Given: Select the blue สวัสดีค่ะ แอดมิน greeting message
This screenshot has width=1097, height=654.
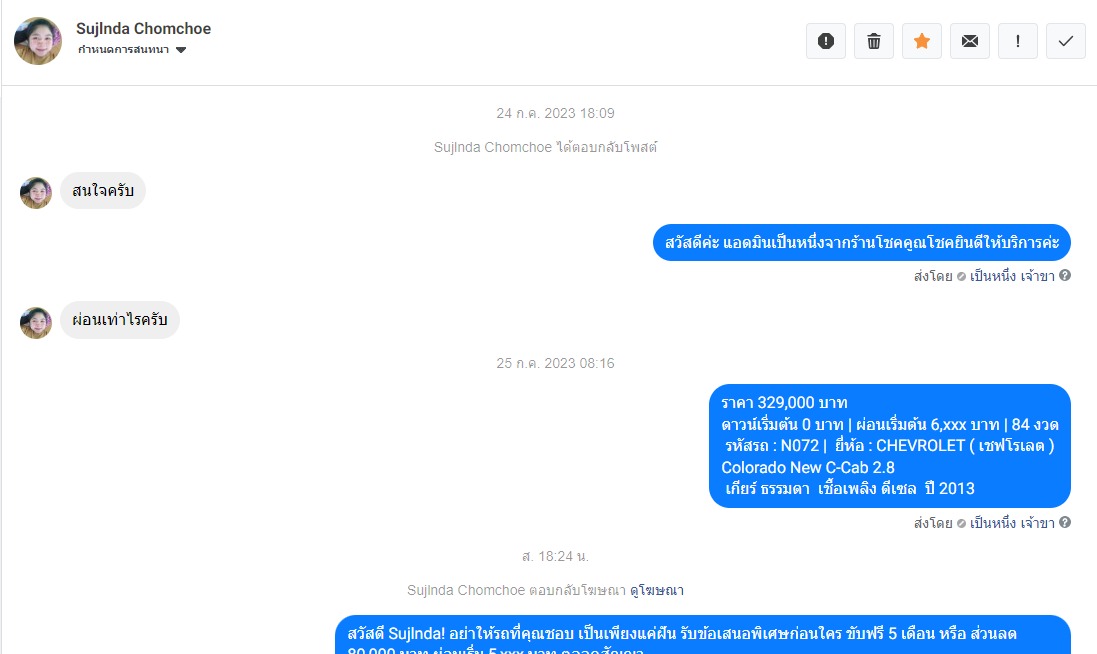Looking at the screenshot, I should (x=862, y=243).
